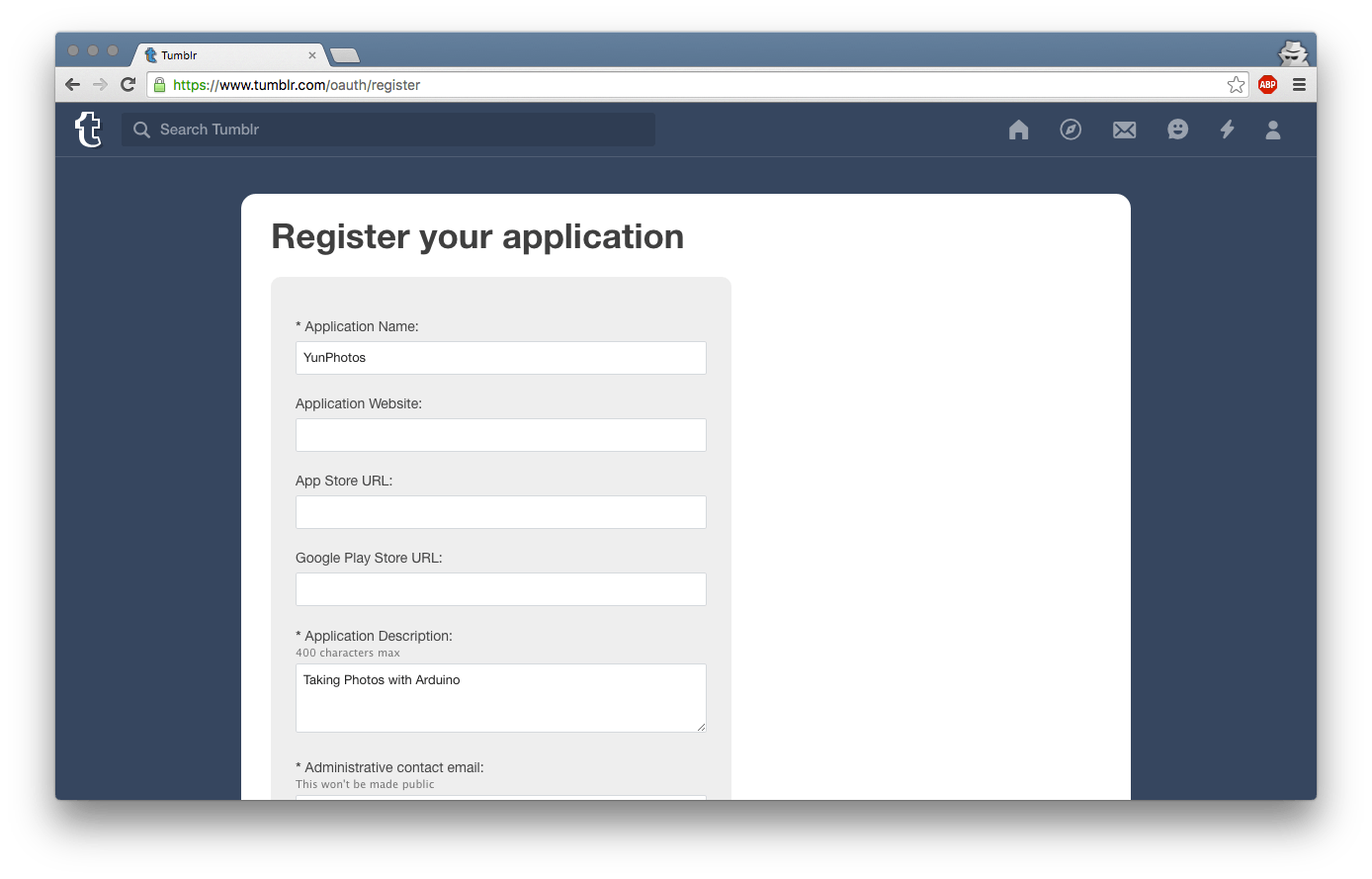1372x879 pixels.
Task: Focus the Search Tumblr field
Action: (x=388, y=130)
